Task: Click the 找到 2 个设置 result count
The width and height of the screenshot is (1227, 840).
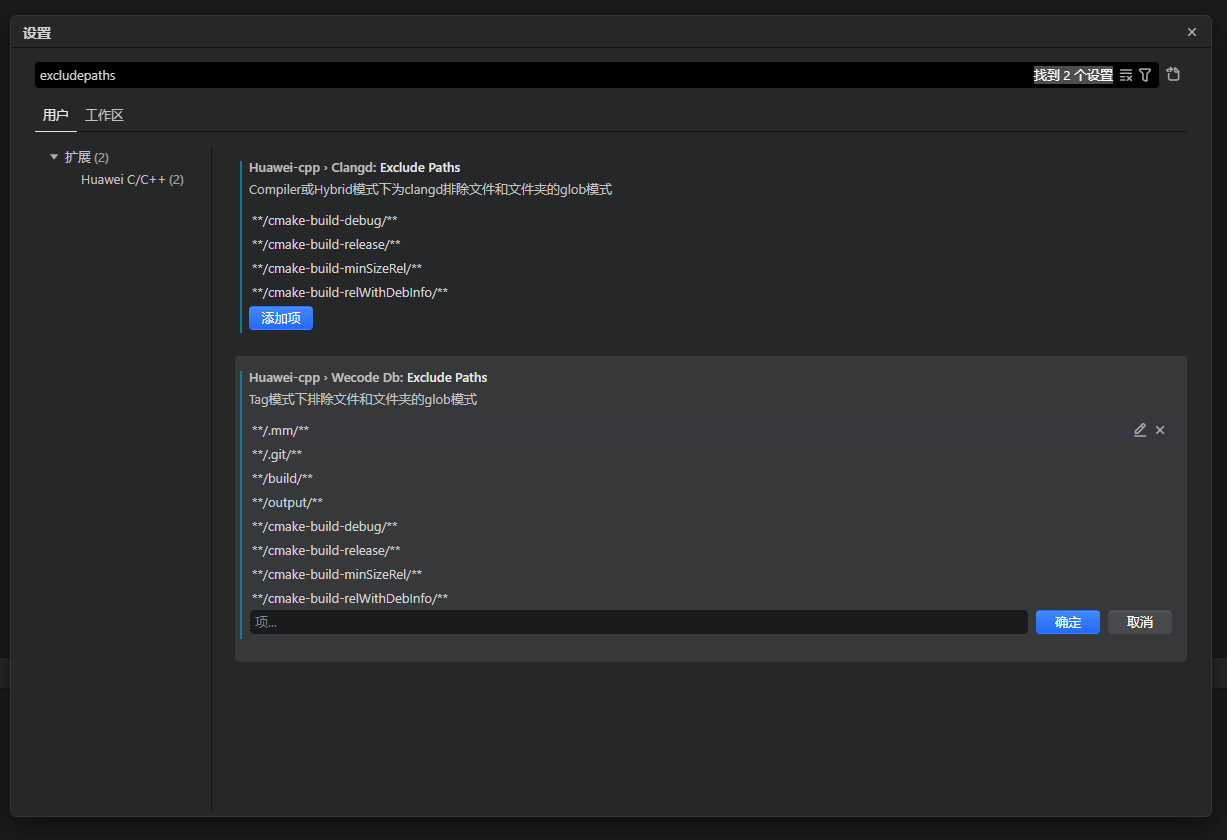Action: point(1073,75)
